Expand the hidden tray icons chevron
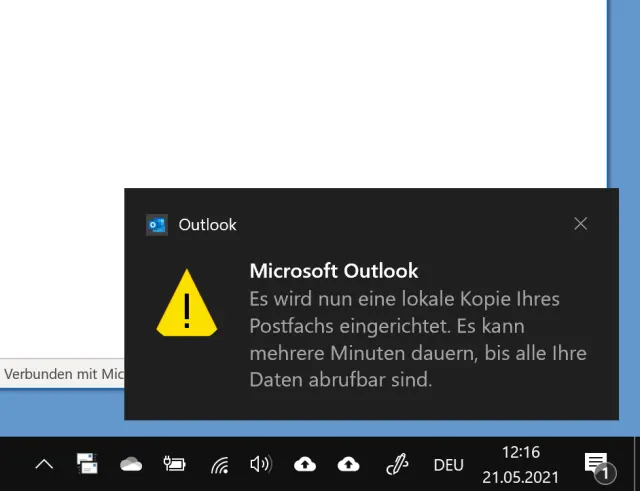Screen dimensions: 640x491 click(44, 464)
